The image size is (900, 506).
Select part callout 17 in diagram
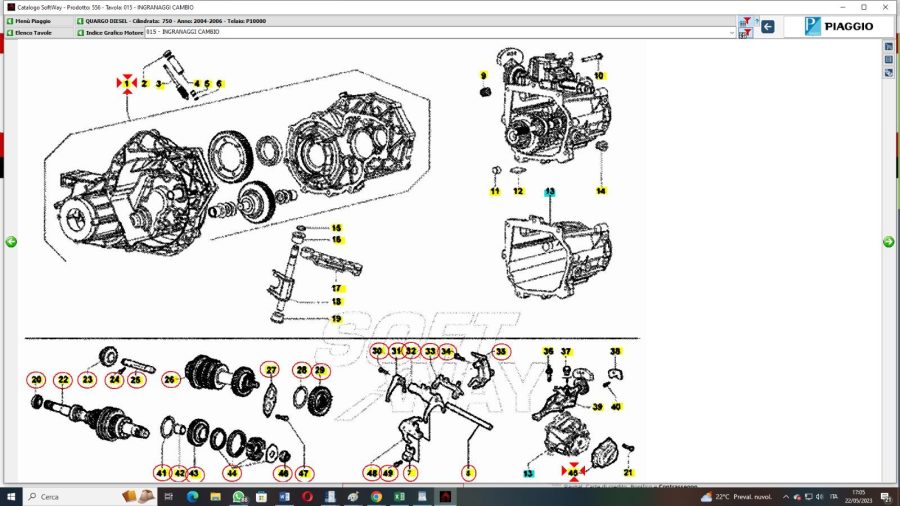tap(337, 288)
